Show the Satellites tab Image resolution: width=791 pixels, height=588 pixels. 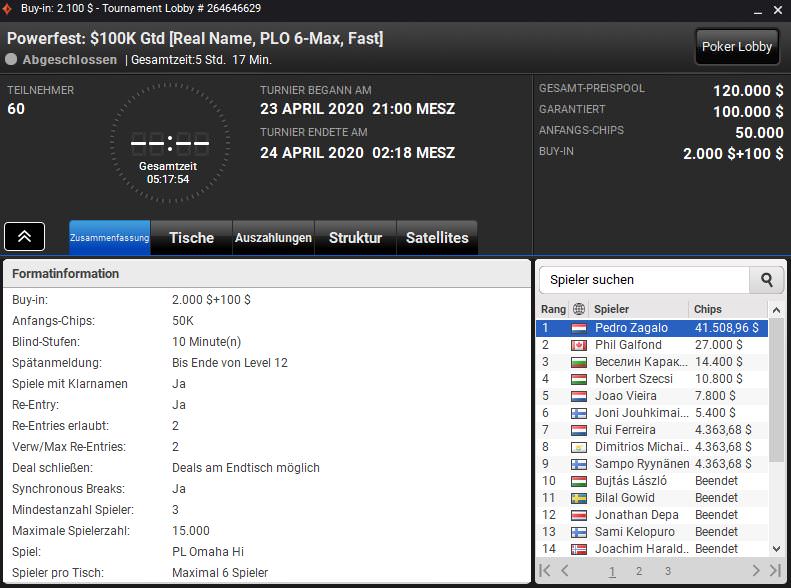coord(437,238)
